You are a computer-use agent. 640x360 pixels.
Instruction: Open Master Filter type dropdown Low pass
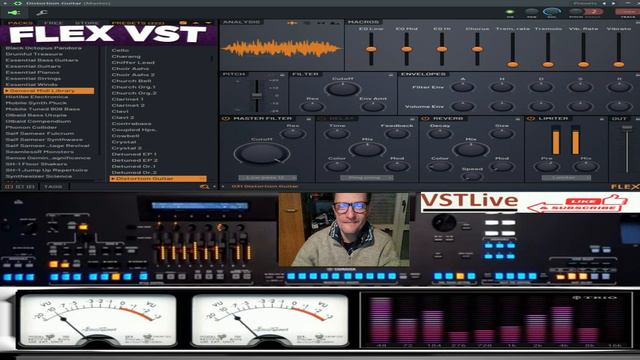(x=267, y=178)
